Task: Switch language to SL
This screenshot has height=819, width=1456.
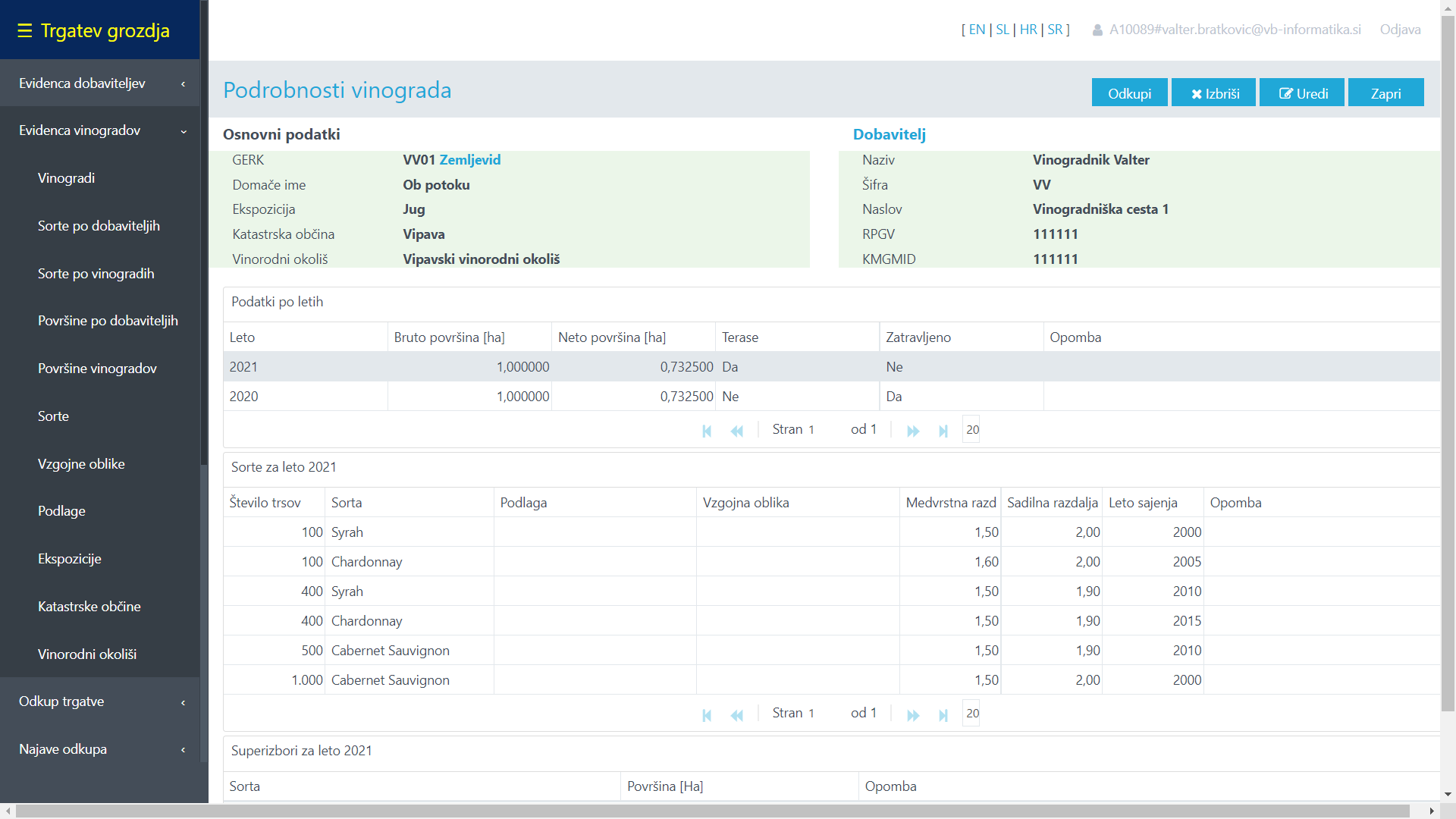Action: point(1003,30)
